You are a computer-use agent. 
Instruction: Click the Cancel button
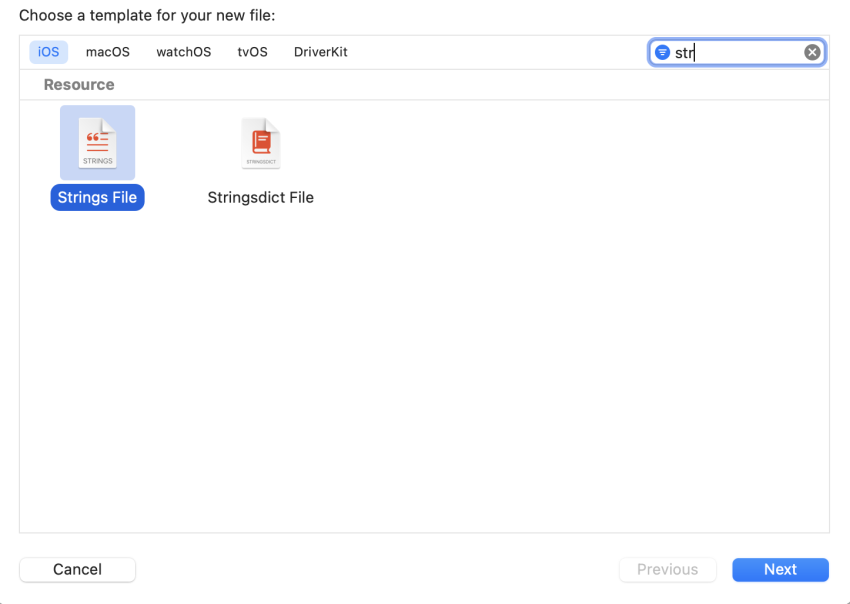tap(77, 569)
